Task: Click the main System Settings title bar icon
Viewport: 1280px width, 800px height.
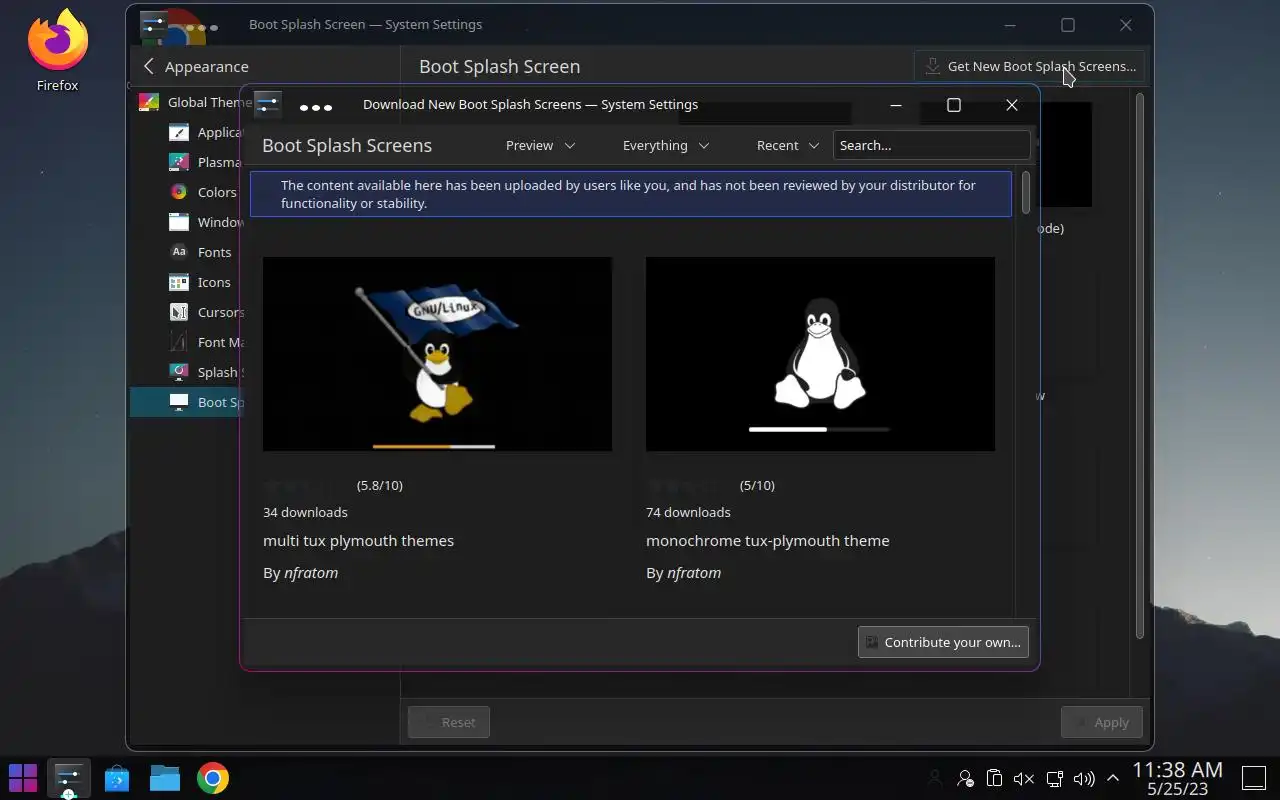Action: click(154, 24)
